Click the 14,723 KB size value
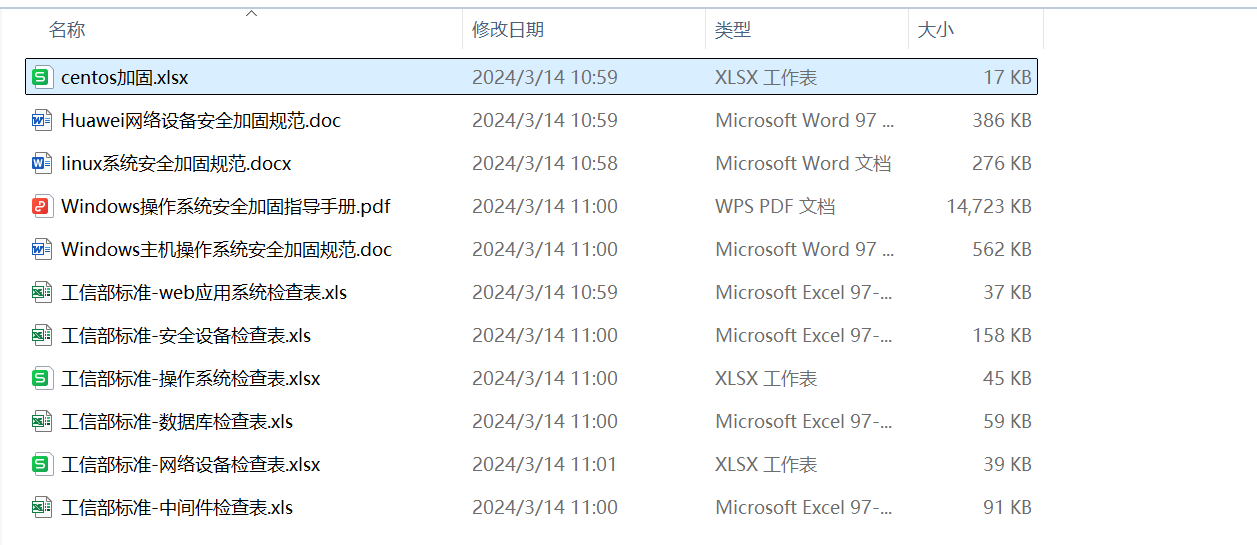This screenshot has height=545, width=1257. click(x=989, y=206)
